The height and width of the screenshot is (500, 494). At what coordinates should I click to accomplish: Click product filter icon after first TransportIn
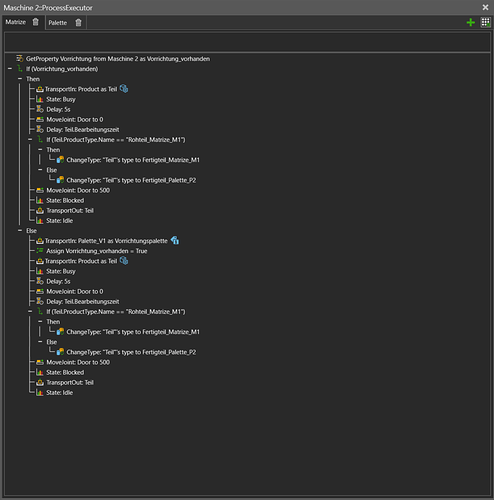tap(124, 89)
